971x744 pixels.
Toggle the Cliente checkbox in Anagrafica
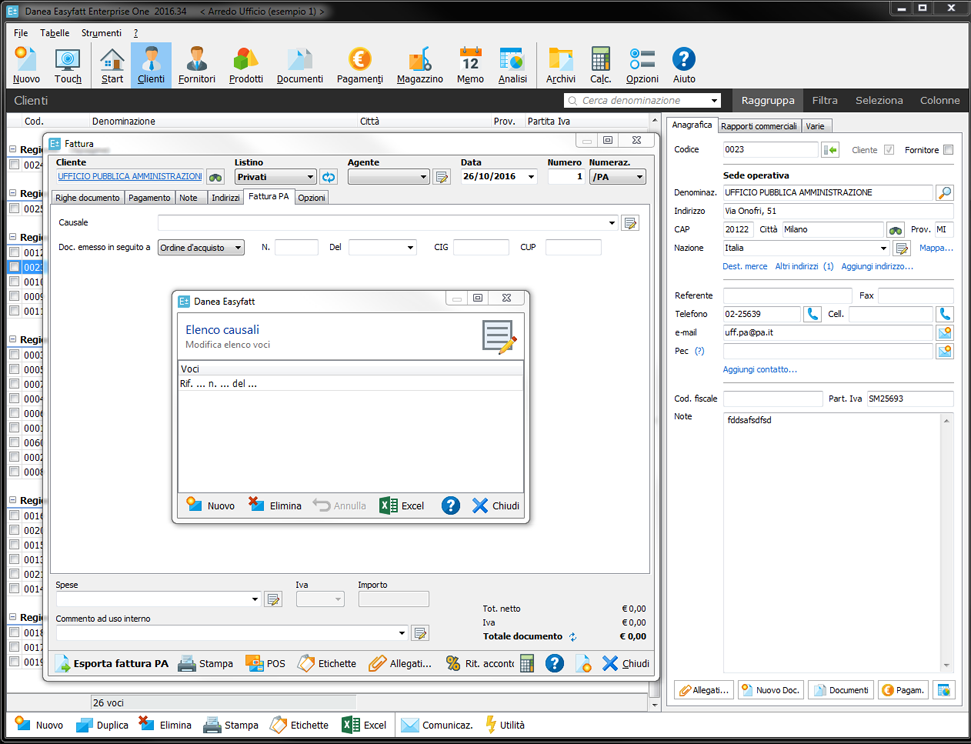(x=889, y=150)
